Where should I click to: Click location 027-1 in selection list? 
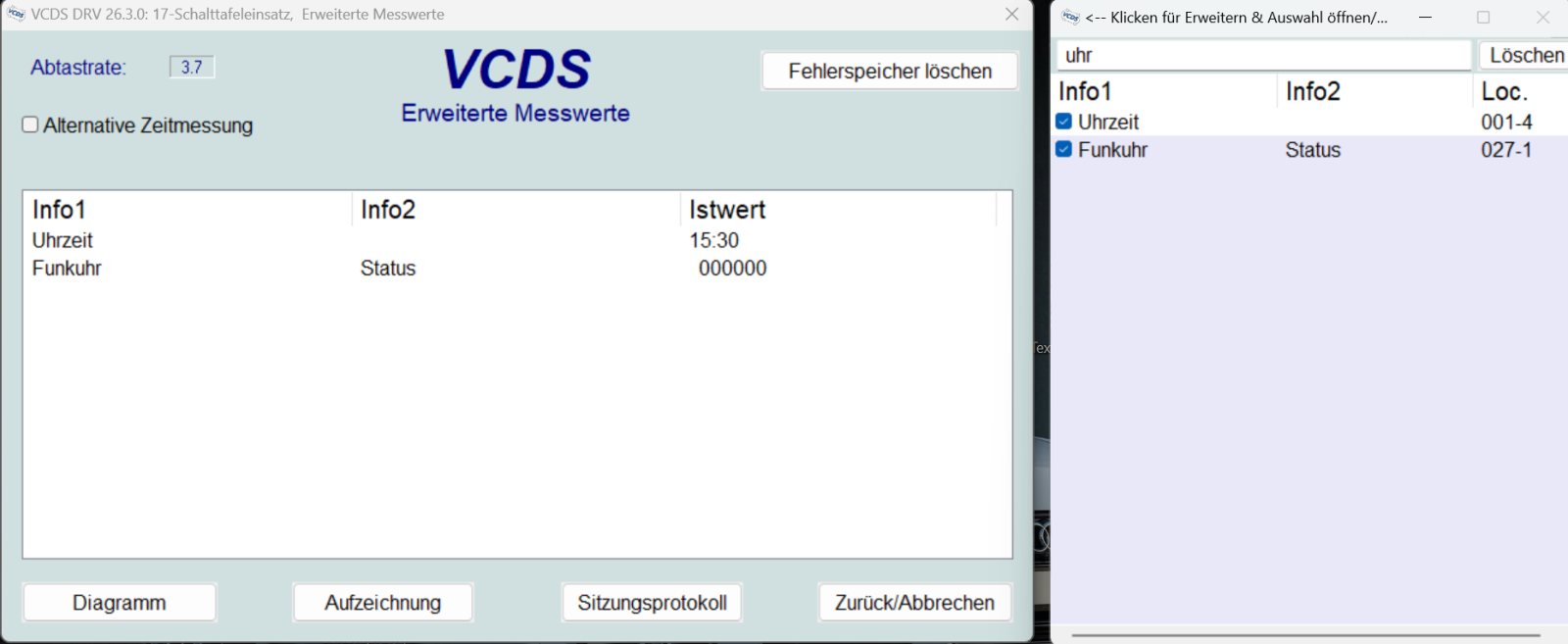[1506, 149]
